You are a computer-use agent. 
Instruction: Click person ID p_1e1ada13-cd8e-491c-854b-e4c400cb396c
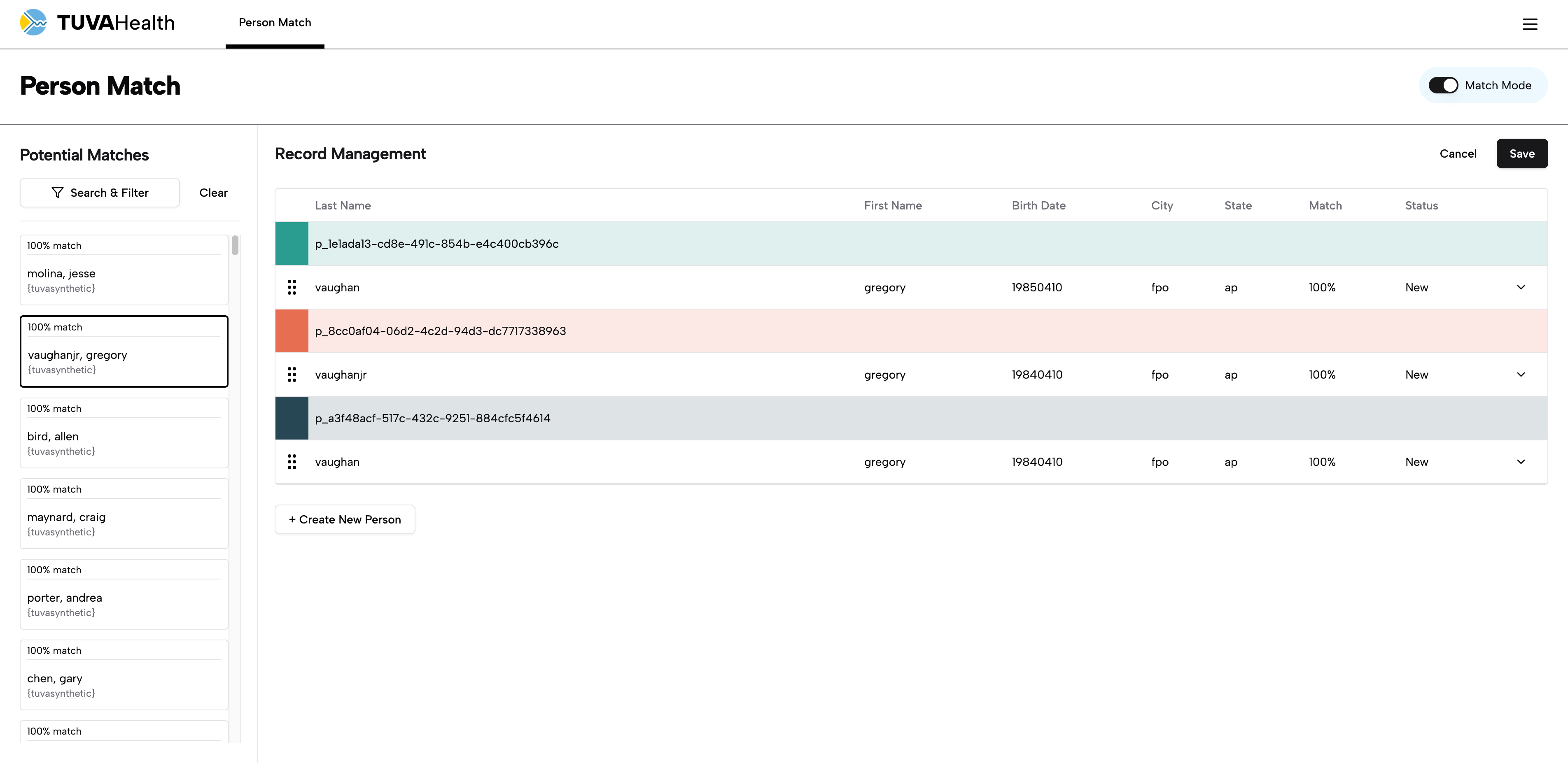(436, 244)
